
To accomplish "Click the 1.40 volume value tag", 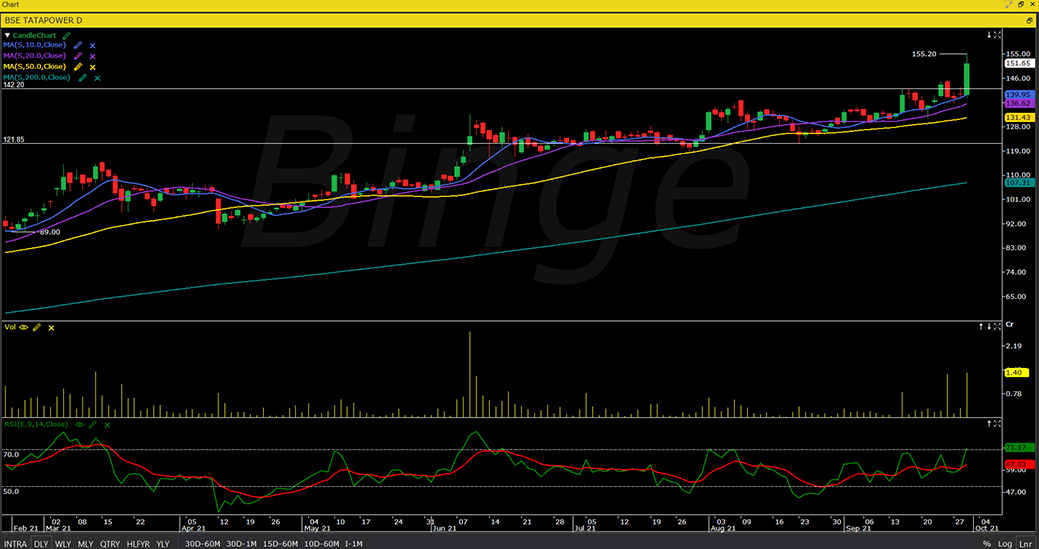I will pyautogui.click(x=1016, y=373).
